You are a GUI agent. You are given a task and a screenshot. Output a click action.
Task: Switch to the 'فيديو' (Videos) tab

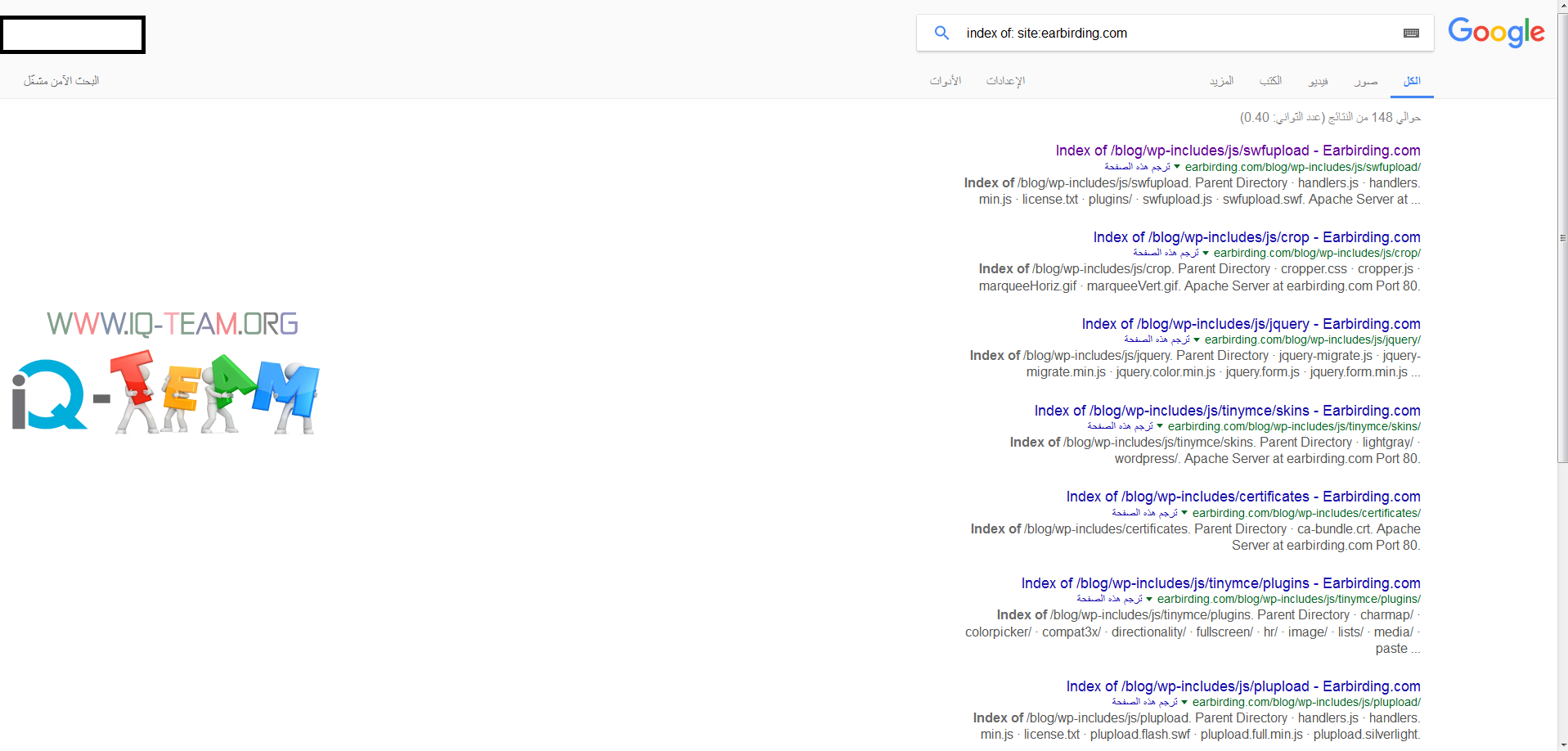click(x=1318, y=81)
